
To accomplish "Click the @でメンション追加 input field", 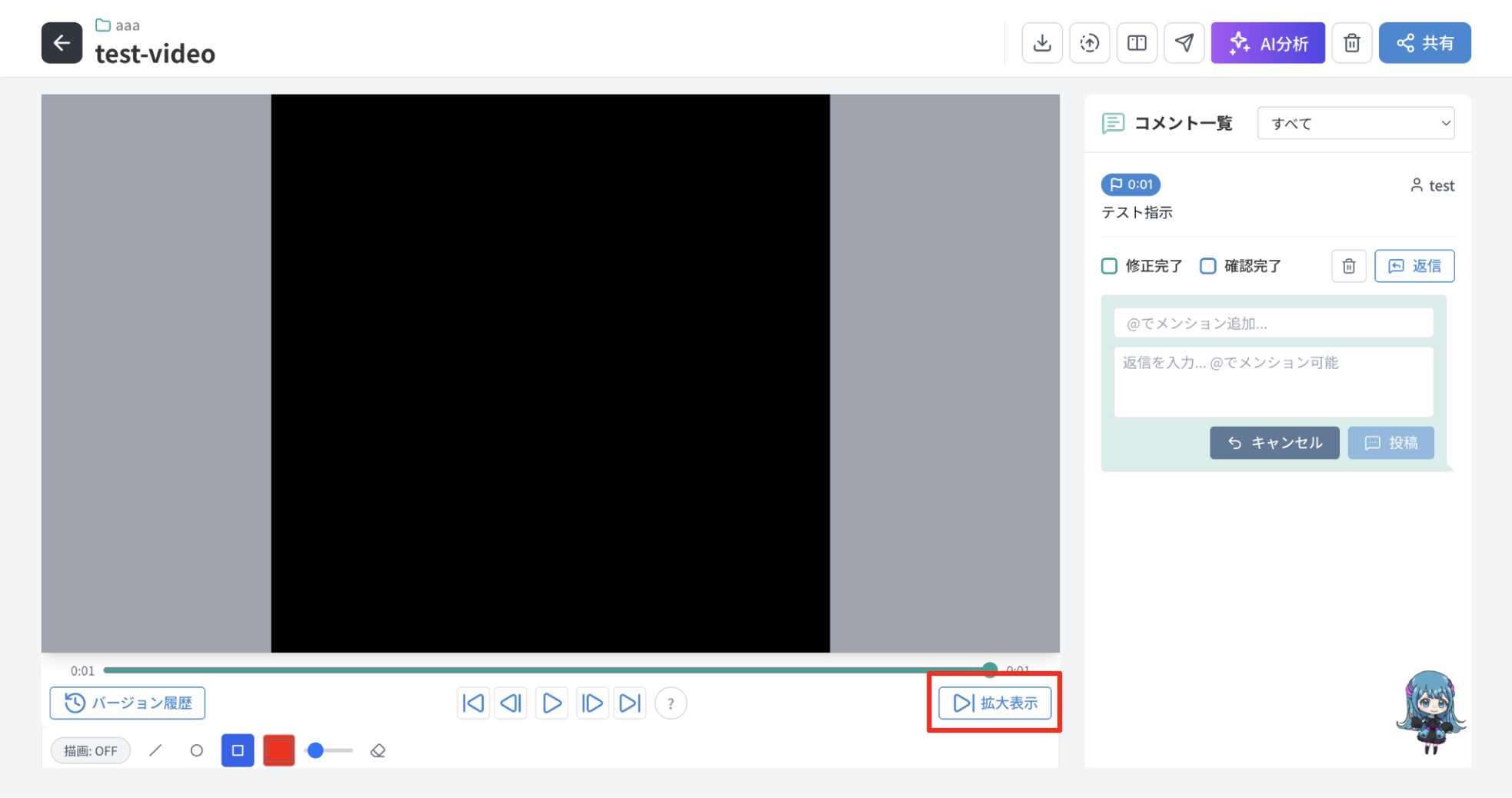I will tap(1274, 323).
